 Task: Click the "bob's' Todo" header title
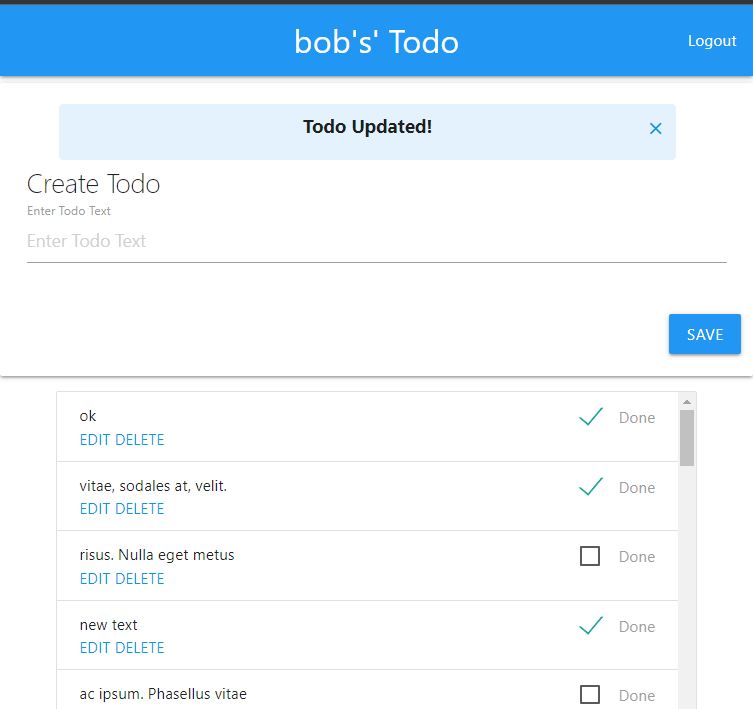[376, 42]
